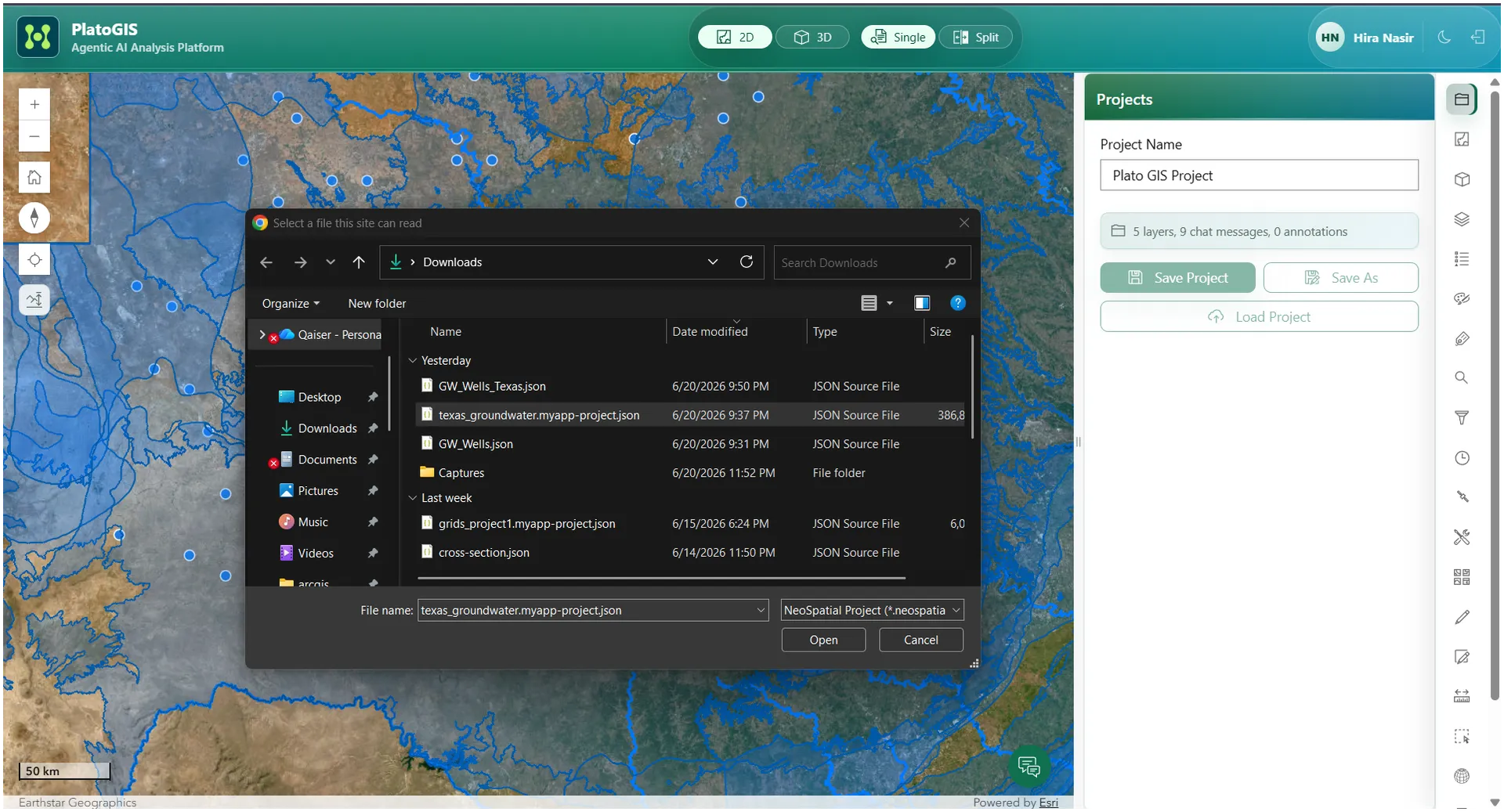Select the Single view layout
1504x812 pixels.
pos(898,37)
